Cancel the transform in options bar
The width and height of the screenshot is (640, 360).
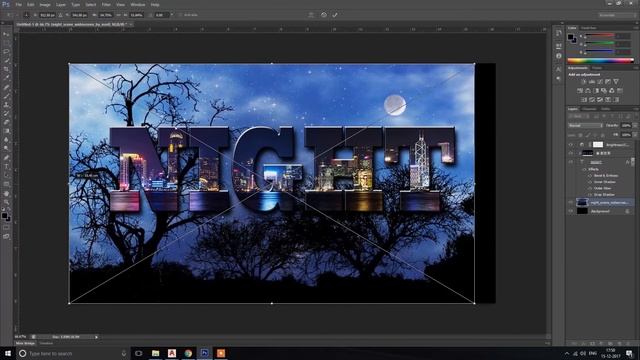tap(324, 15)
